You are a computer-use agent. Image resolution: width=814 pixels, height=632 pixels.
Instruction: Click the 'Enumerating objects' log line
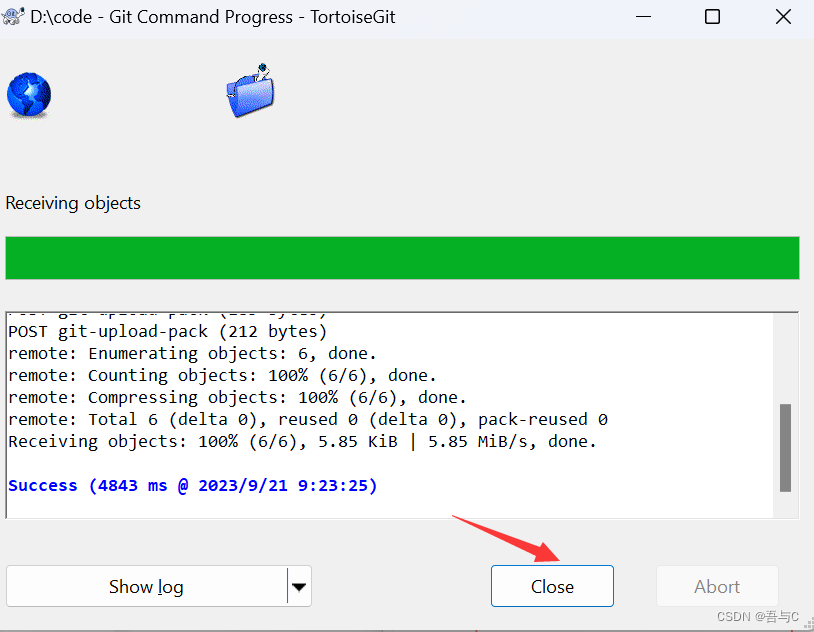click(192, 354)
